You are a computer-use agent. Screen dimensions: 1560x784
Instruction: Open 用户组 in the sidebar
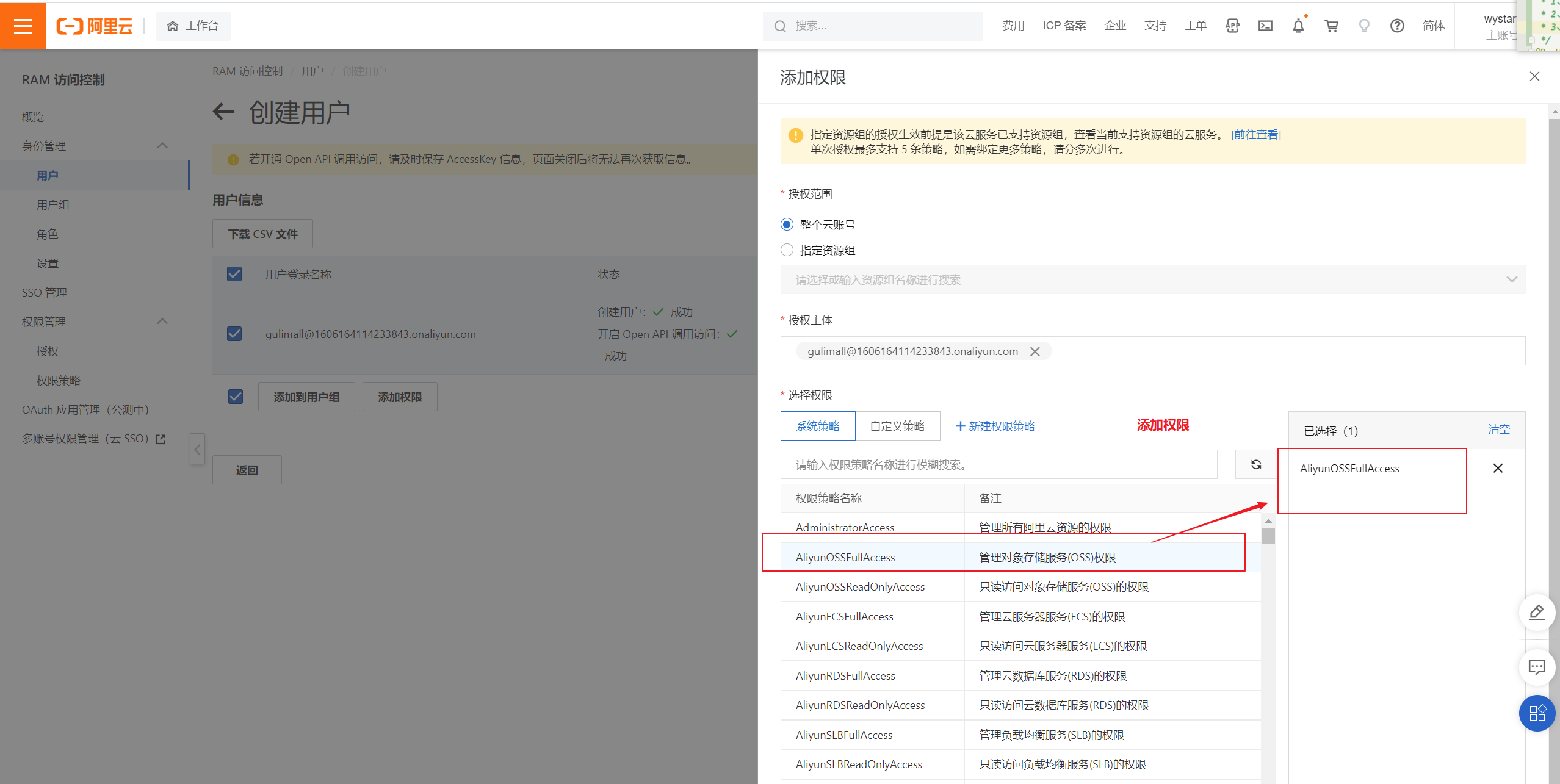click(53, 204)
